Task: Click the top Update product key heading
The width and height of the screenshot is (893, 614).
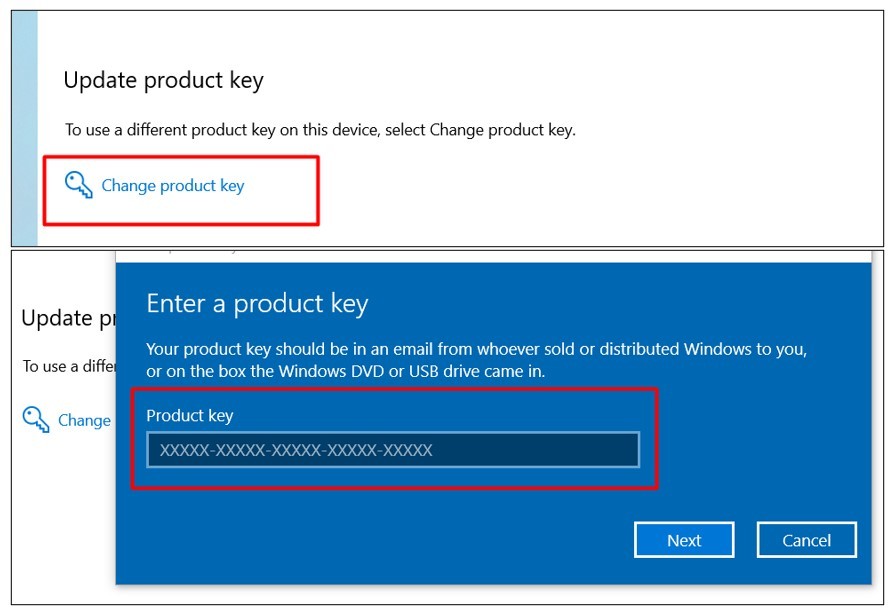Action: point(163,81)
